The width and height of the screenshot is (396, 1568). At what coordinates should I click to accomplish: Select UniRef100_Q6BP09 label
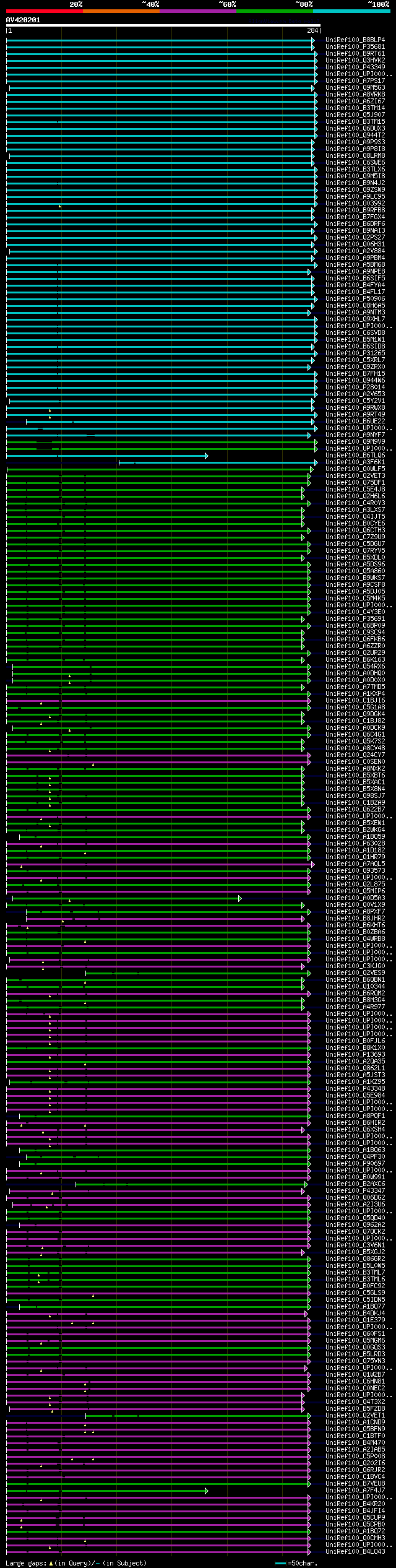355,625
